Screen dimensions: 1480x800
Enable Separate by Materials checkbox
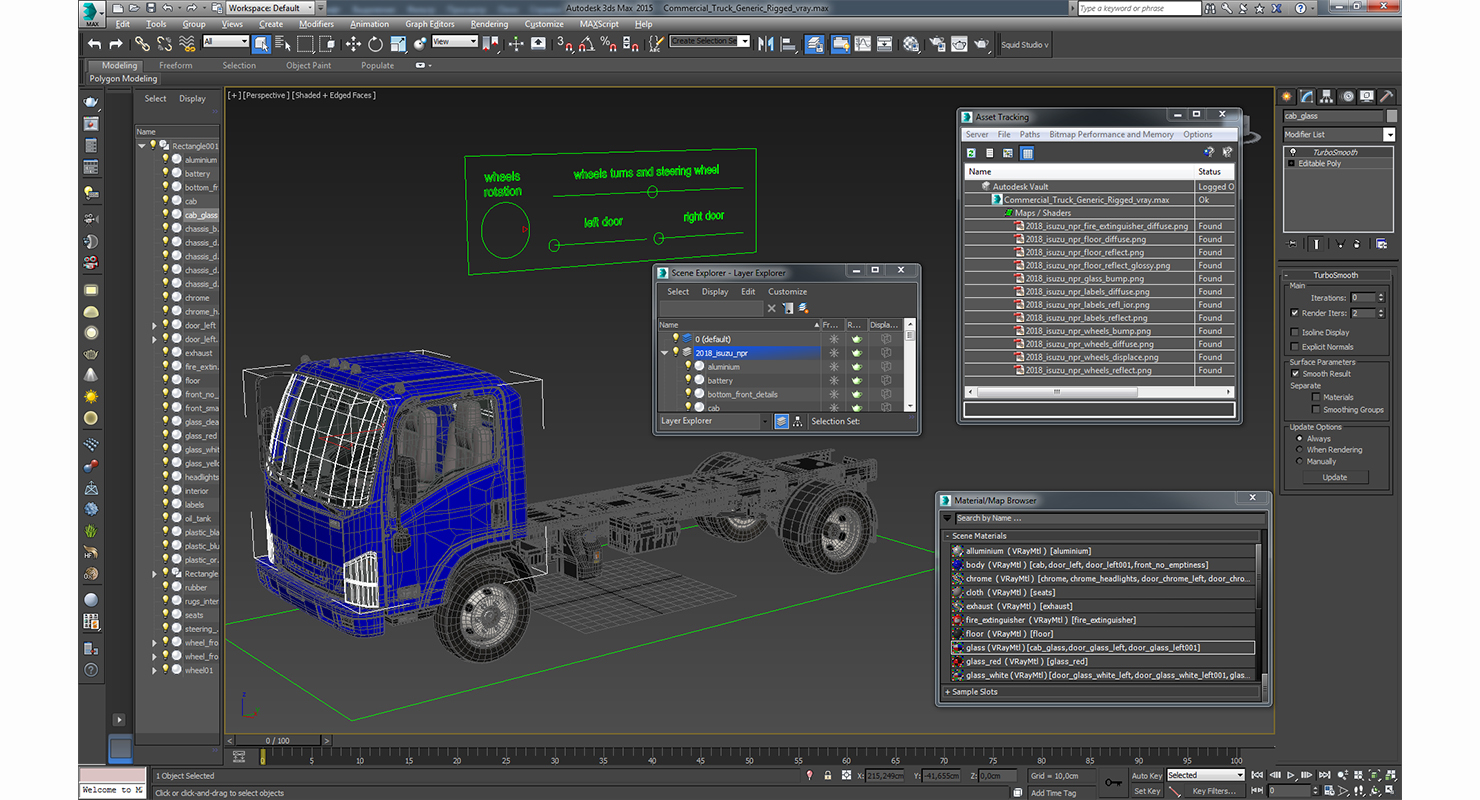coord(1316,397)
